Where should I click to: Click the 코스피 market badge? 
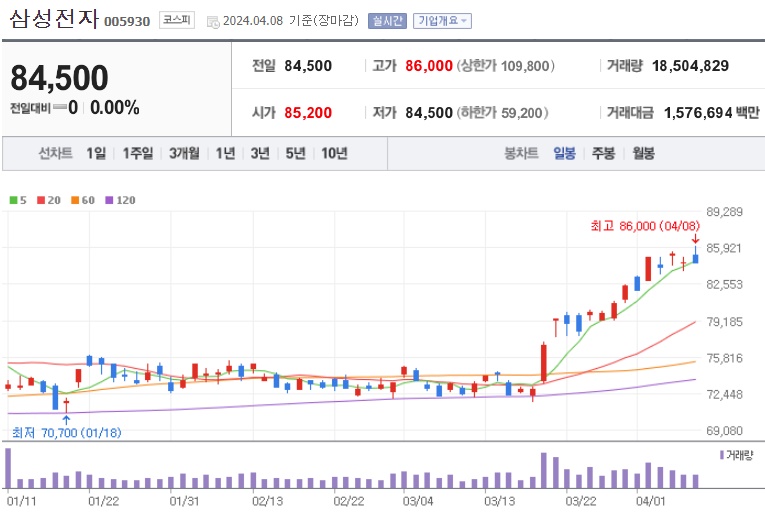point(177,20)
